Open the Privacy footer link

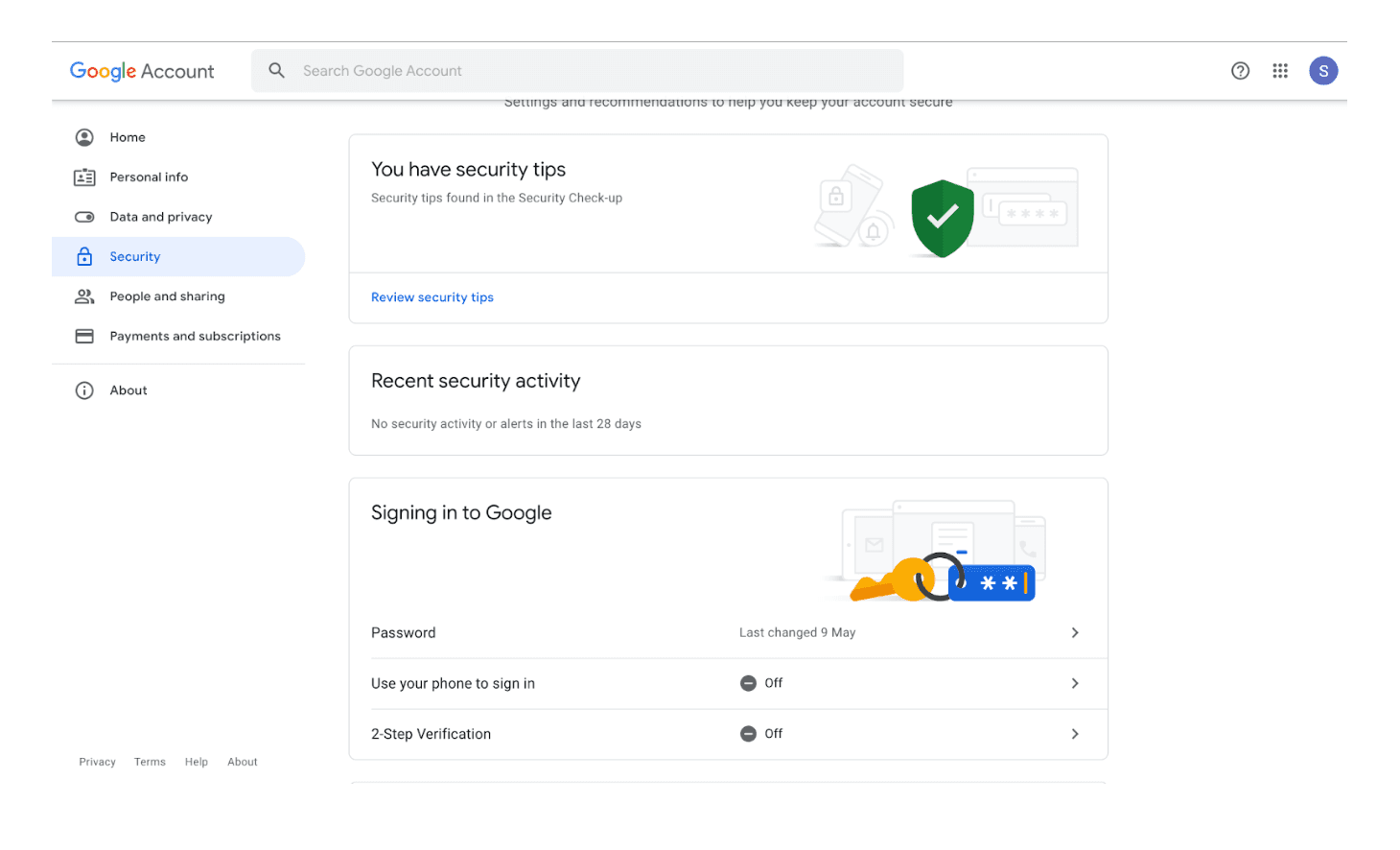(97, 762)
